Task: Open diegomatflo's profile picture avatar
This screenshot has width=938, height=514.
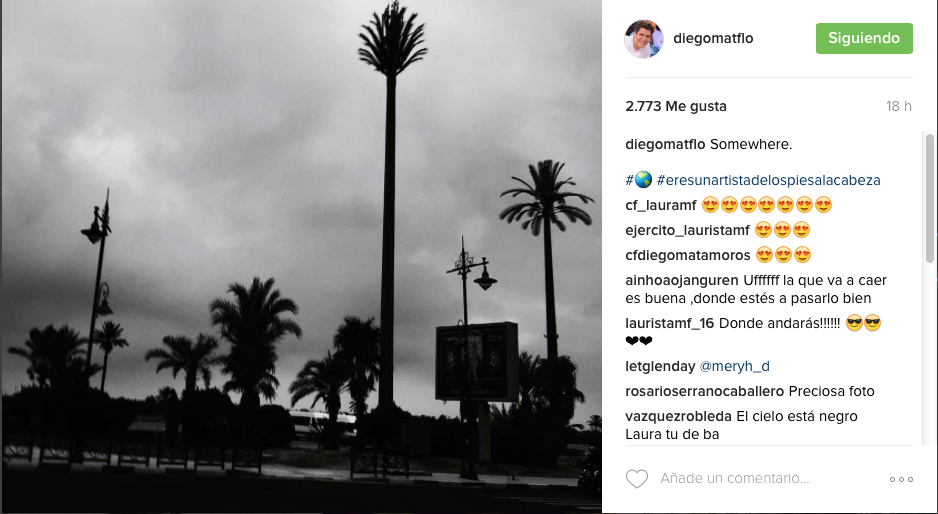Action: pos(644,38)
